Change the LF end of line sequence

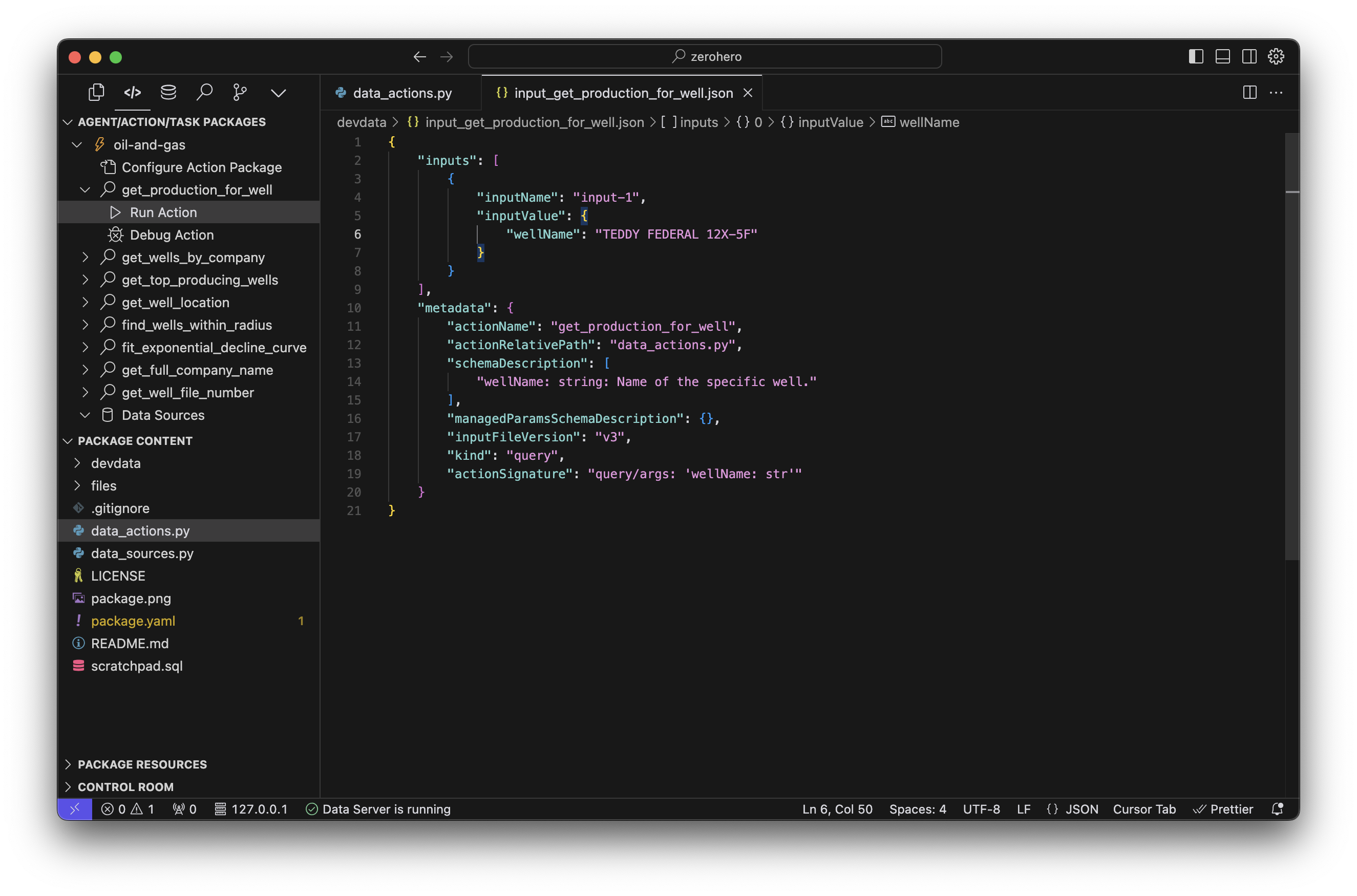point(1024,809)
